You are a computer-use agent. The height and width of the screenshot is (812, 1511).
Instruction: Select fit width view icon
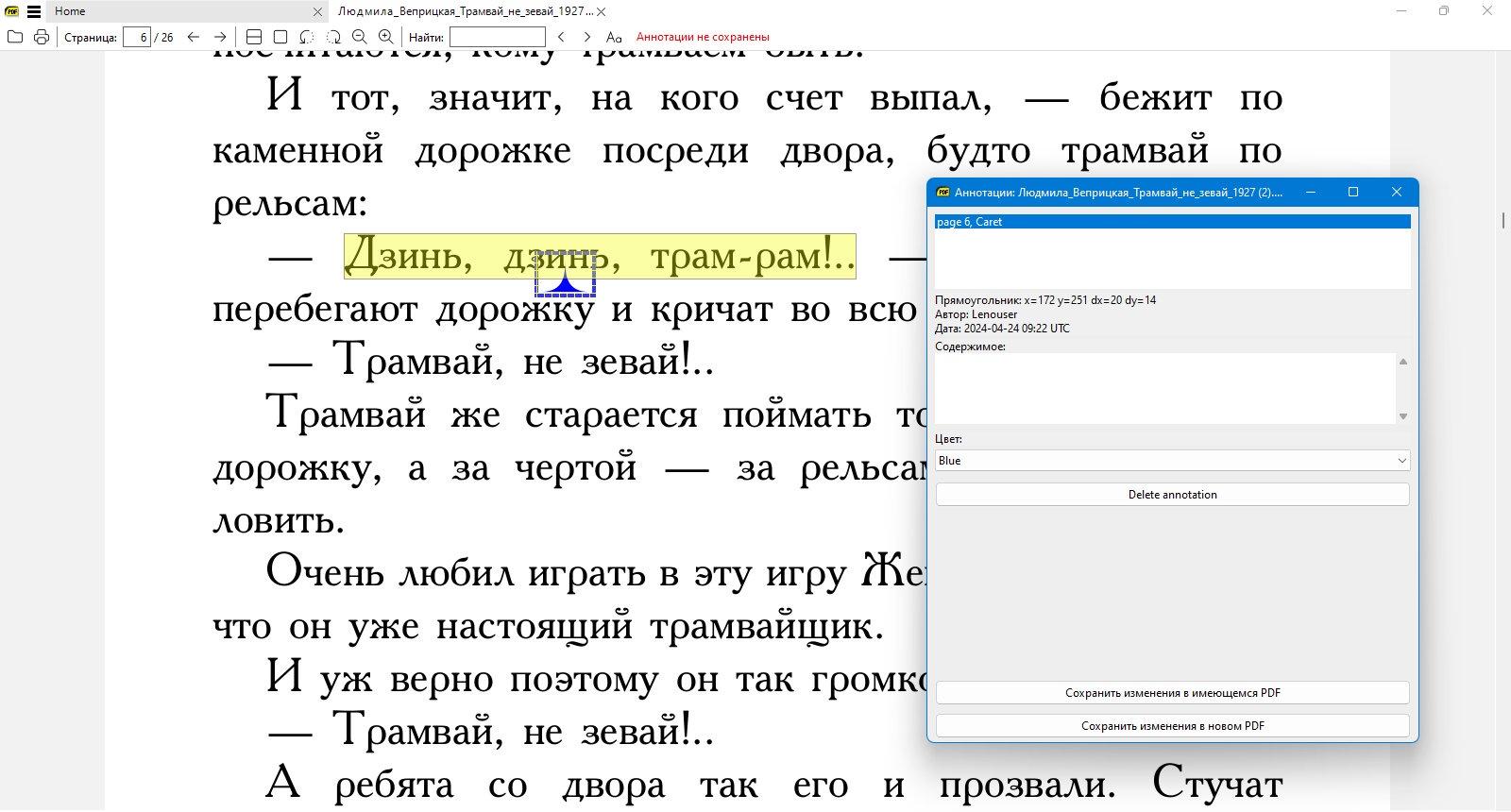click(253, 37)
